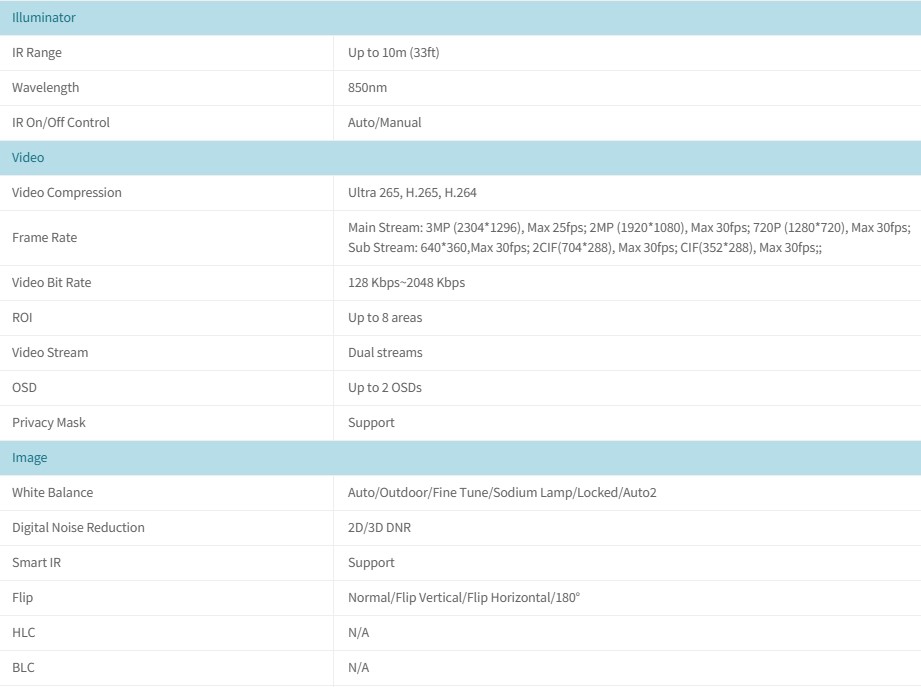Select the '2D/3D DNR' value
The width and height of the screenshot is (921, 687).
click(379, 528)
